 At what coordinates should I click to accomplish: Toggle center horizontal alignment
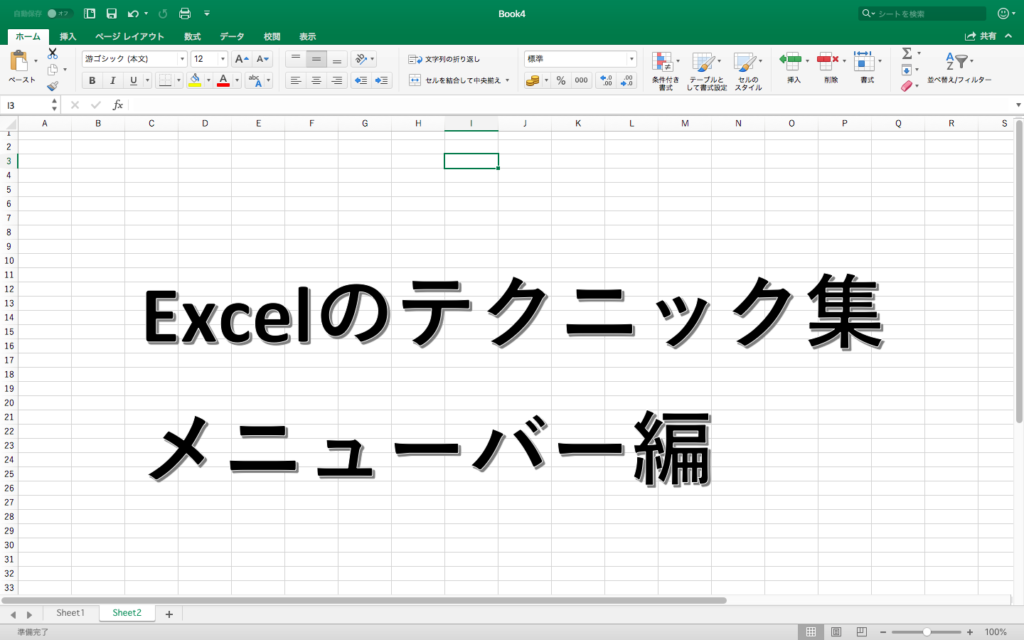point(316,80)
